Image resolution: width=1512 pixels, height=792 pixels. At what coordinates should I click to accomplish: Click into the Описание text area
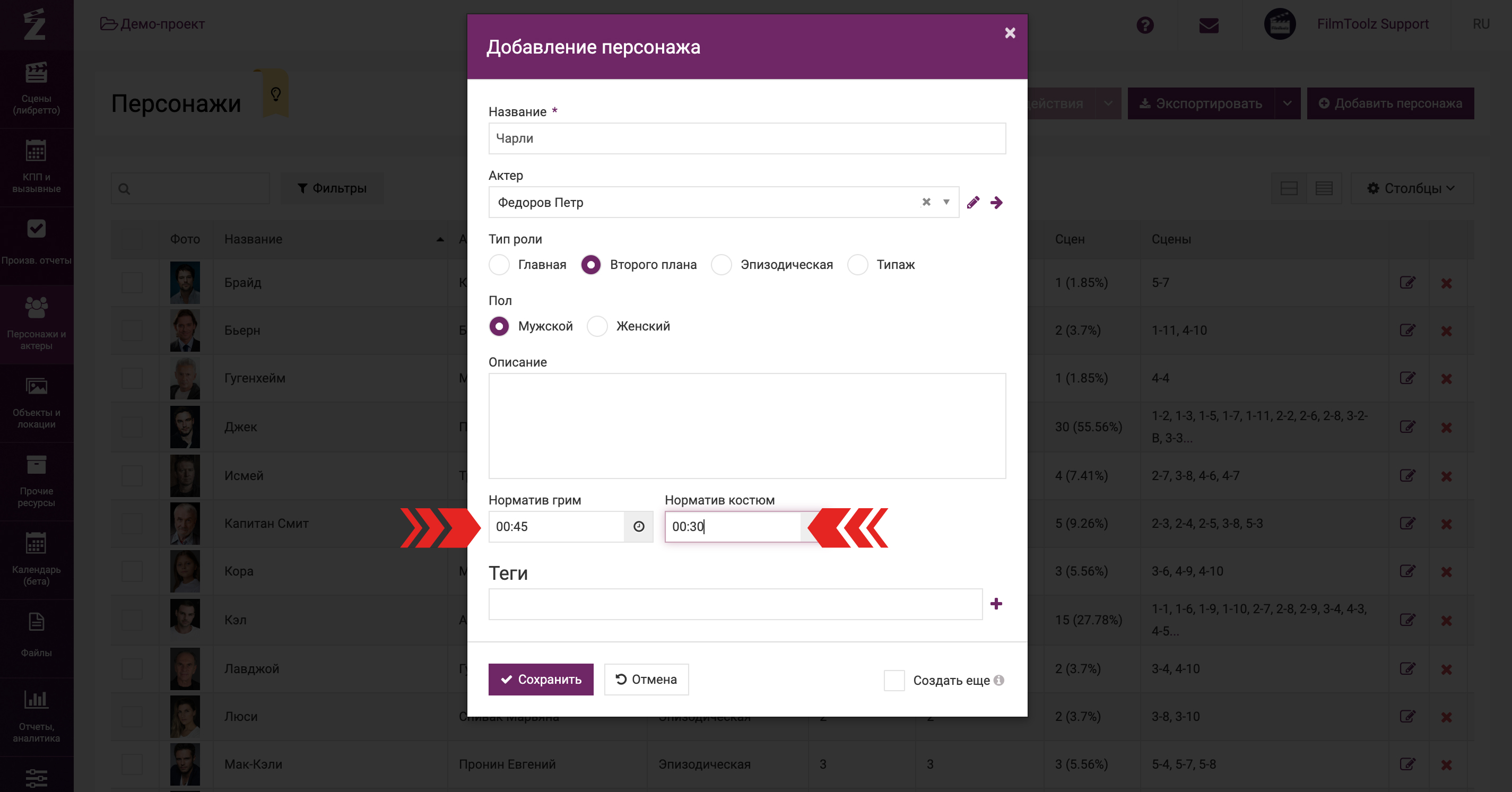click(746, 425)
